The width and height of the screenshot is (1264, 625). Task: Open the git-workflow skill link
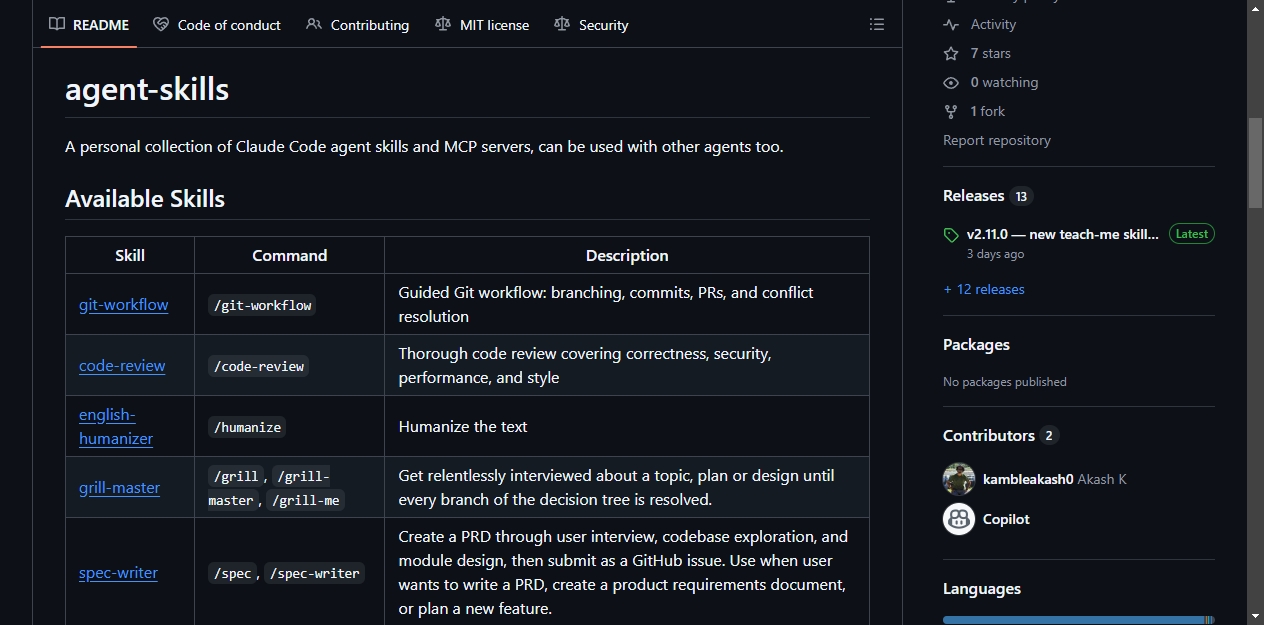124,304
